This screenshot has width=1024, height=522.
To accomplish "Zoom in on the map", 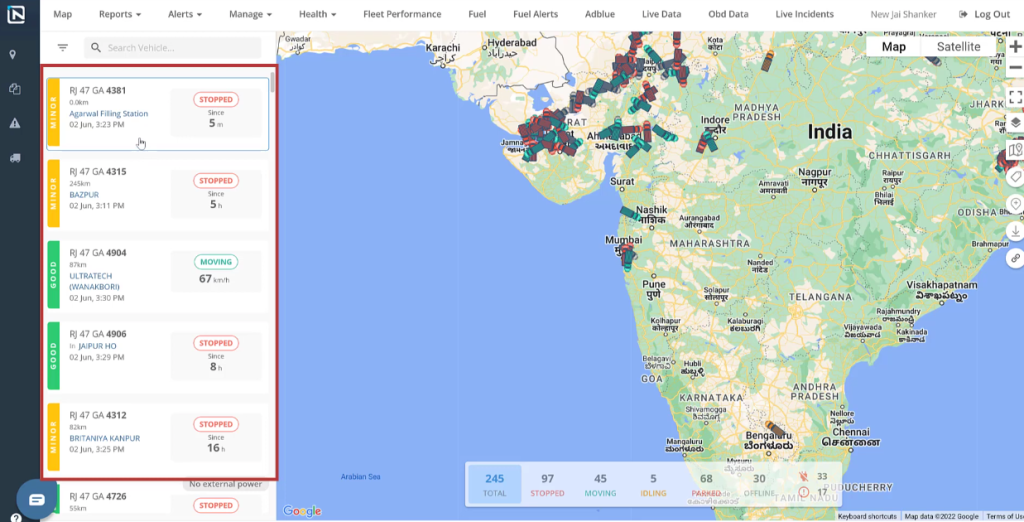I will [1015, 47].
